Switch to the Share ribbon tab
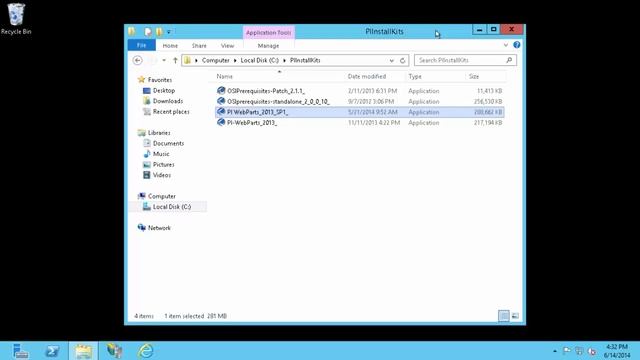640x360 pixels. coord(199,46)
